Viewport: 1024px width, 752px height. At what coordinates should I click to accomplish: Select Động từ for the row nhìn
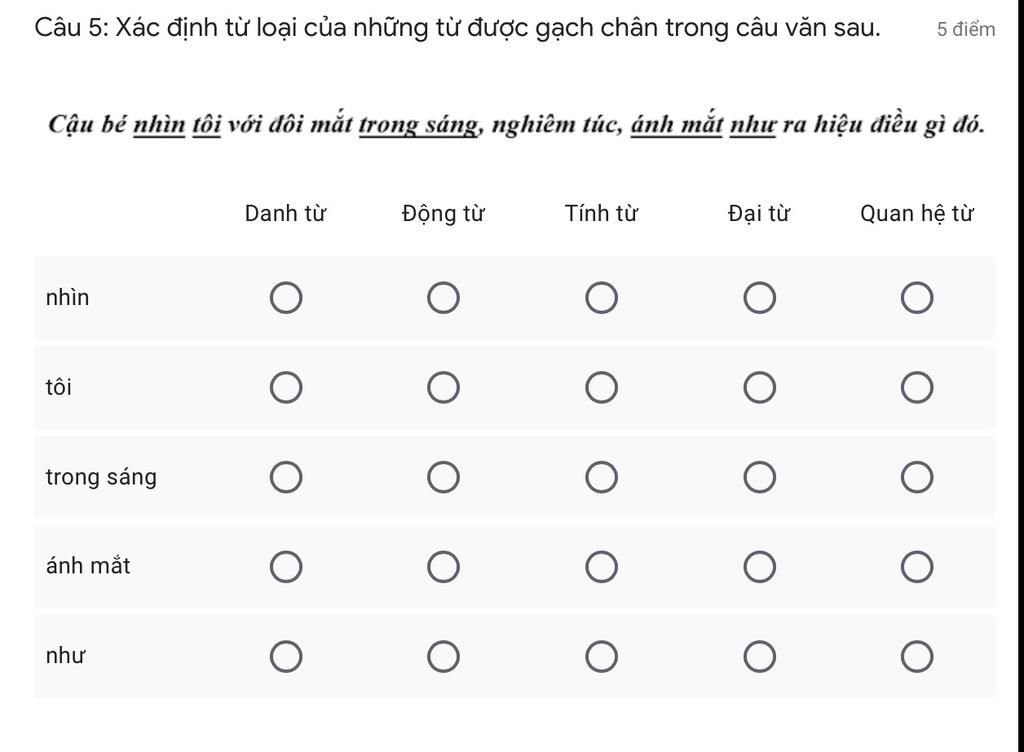tap(443, 298)
